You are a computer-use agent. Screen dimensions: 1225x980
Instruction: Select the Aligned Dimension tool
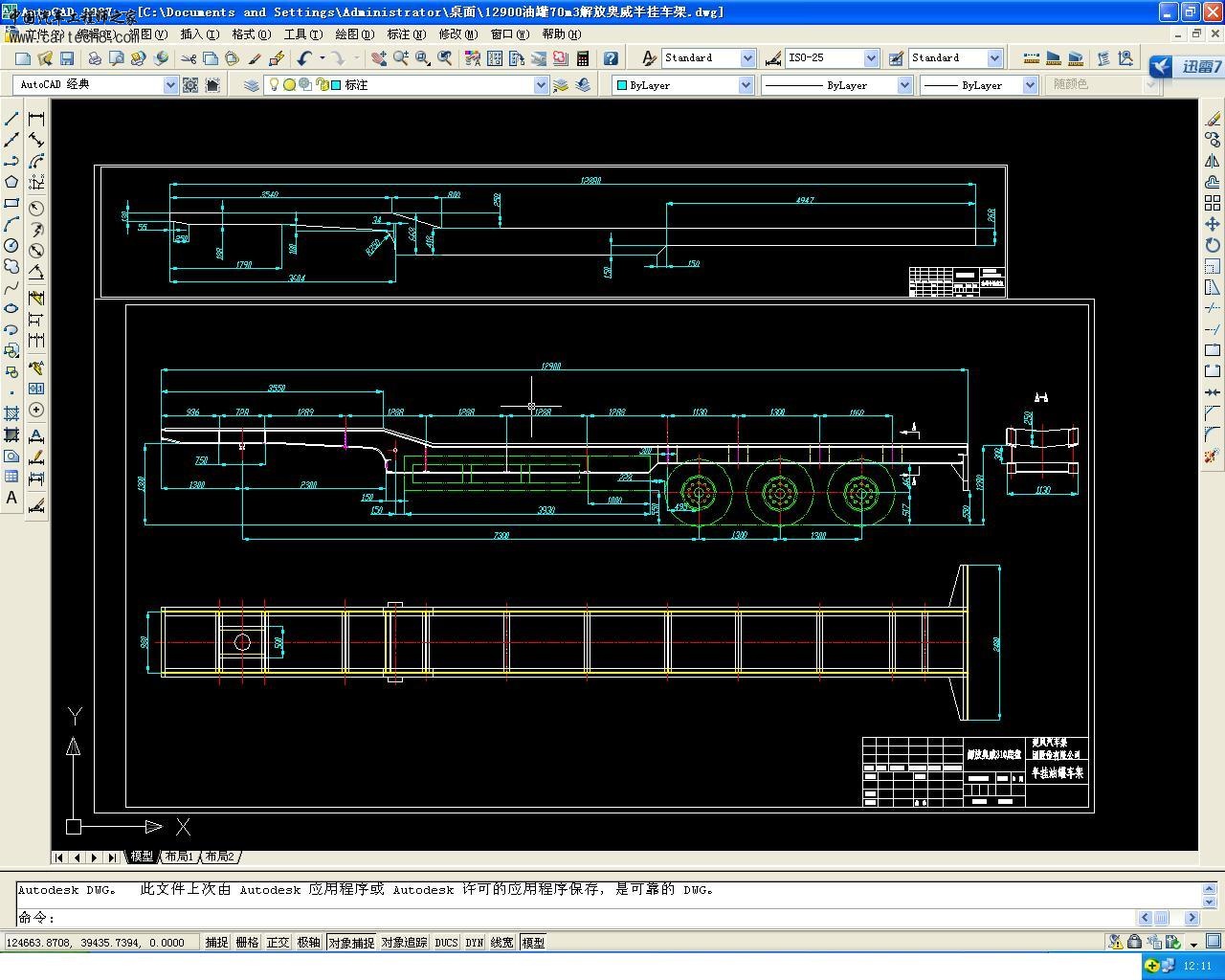[36, 140]
